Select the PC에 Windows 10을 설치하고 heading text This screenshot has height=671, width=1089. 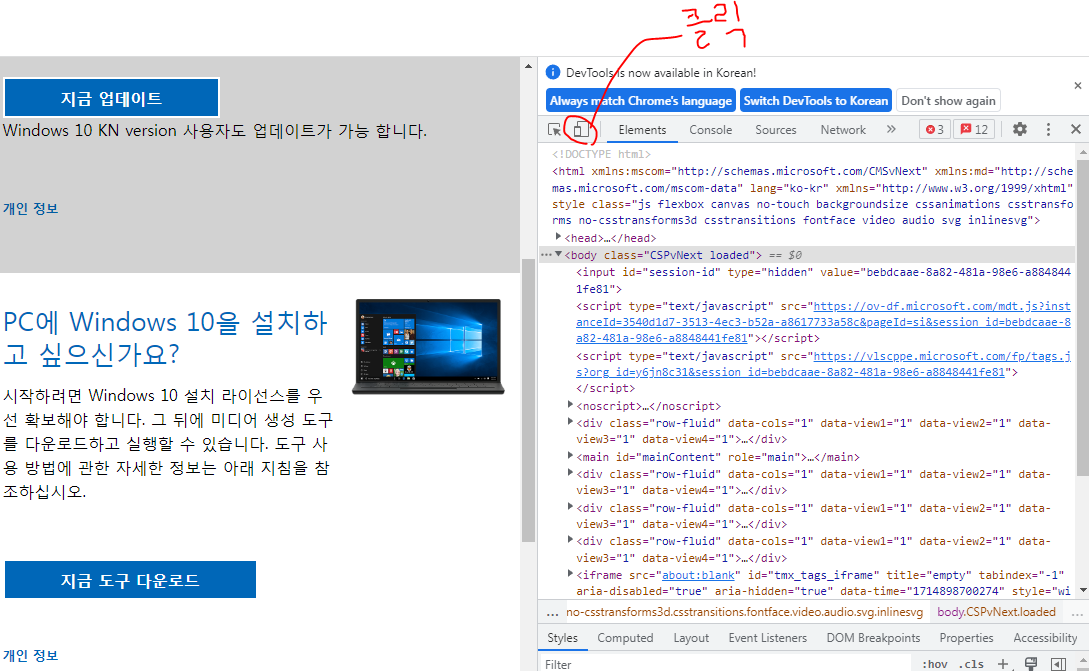pos(165,338)
